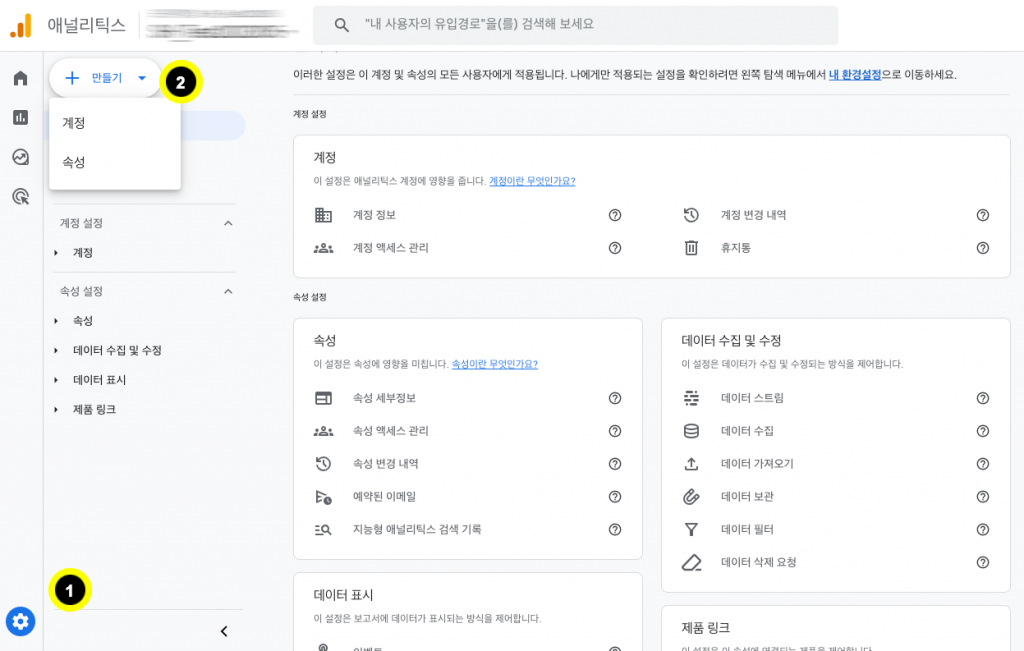
Task: Click the 데이터 필터 funnel icon
Action: click(x=691, y=530)
